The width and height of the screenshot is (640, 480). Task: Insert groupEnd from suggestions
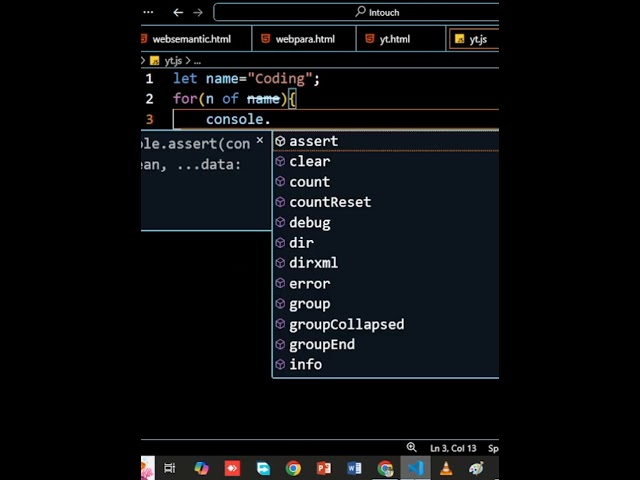click(386, 344)
